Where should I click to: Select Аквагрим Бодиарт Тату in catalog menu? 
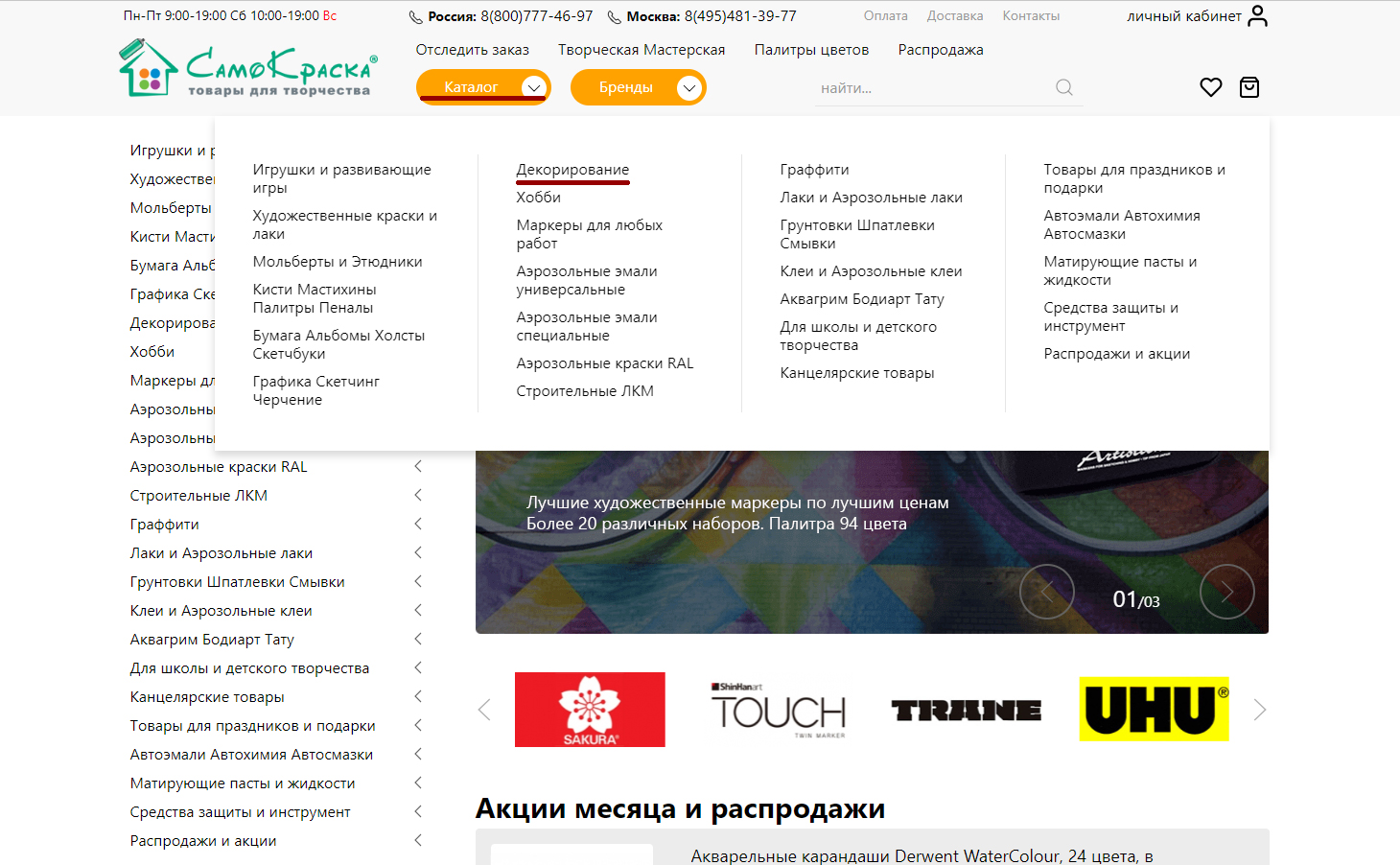861,299
